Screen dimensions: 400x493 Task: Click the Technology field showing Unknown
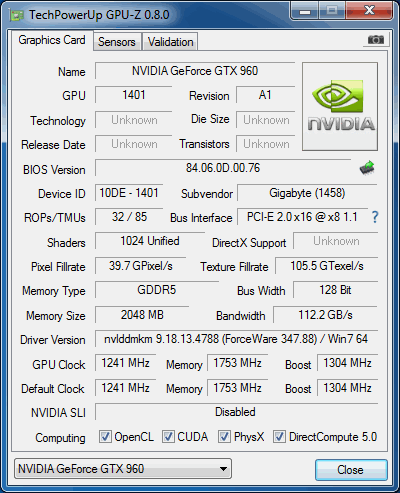pos(134,120)
